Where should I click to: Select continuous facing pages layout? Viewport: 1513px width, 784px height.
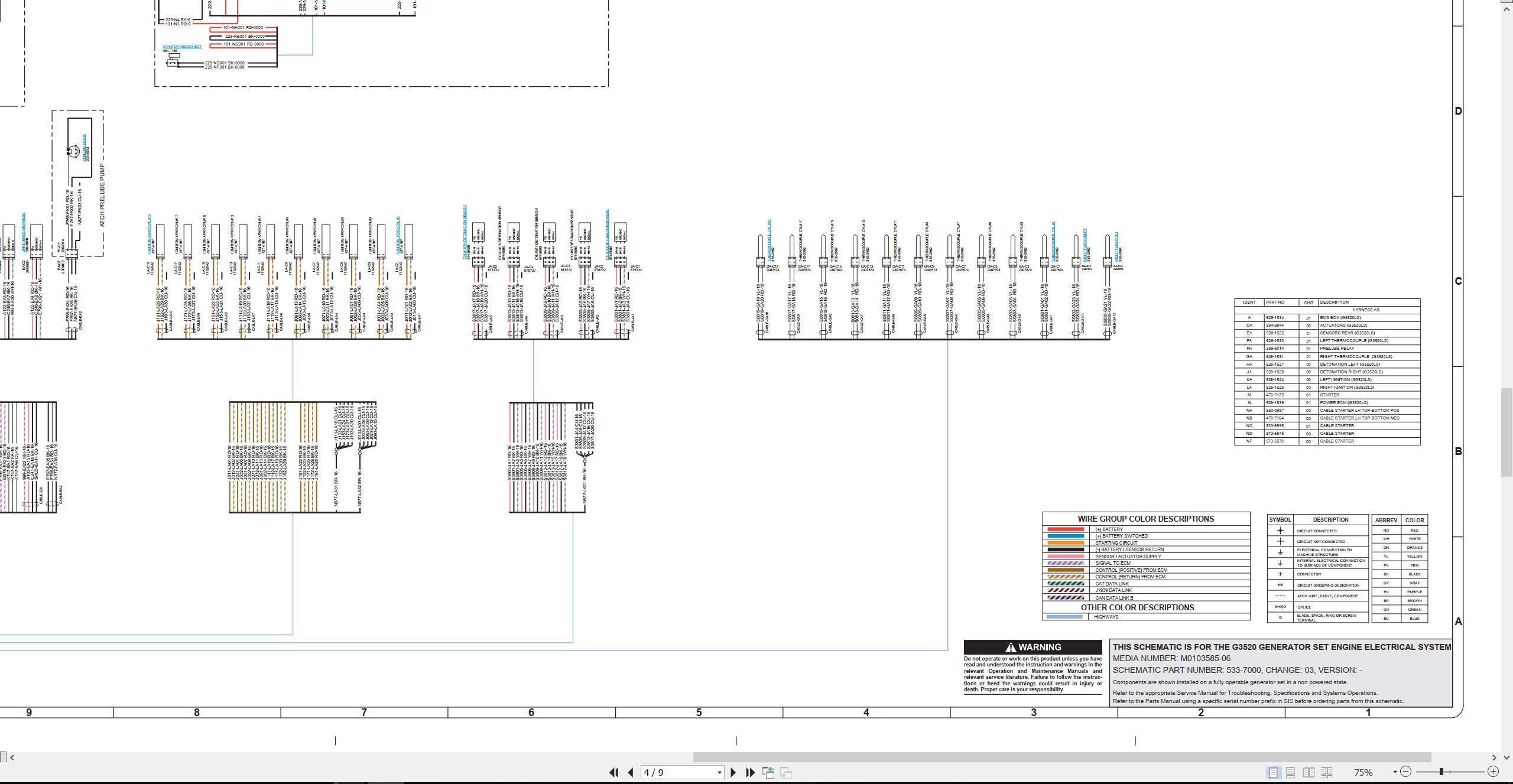point(1326,772)
